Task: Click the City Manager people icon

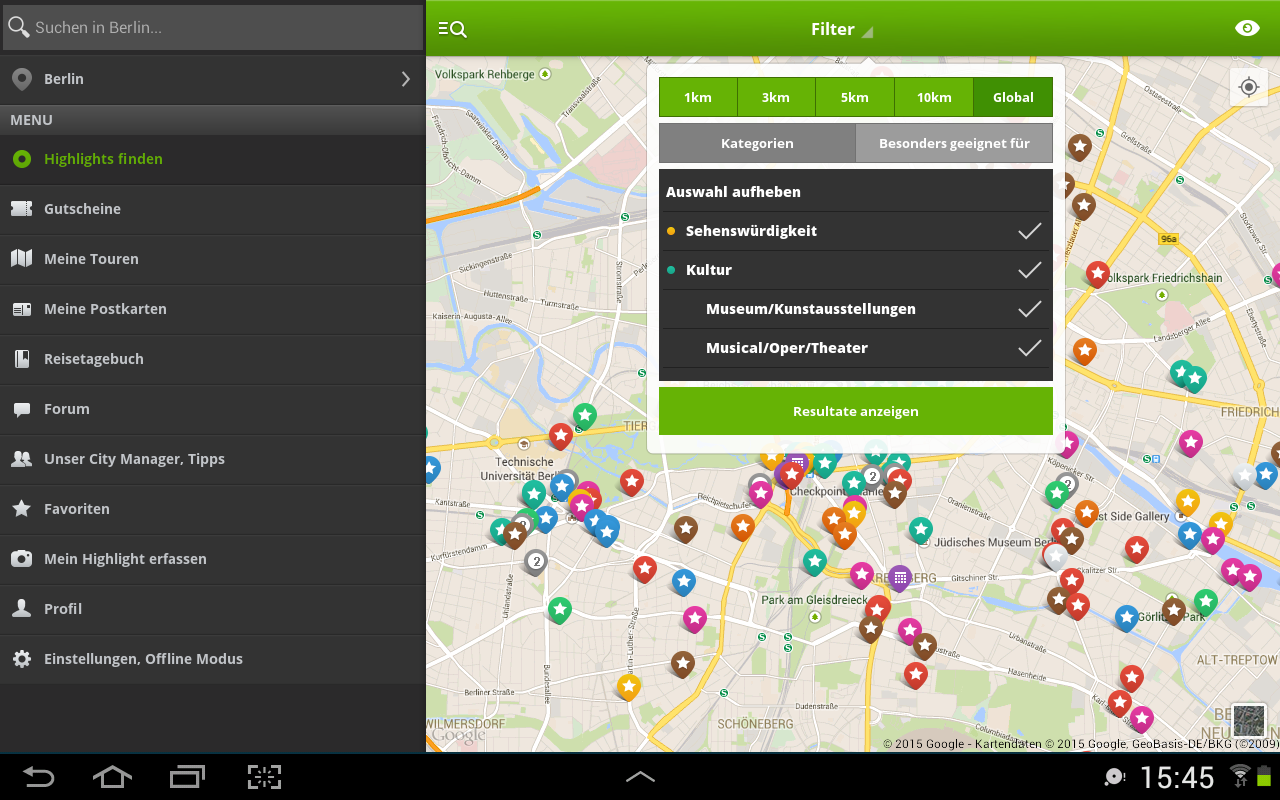Action: click(x=21, y=459)
